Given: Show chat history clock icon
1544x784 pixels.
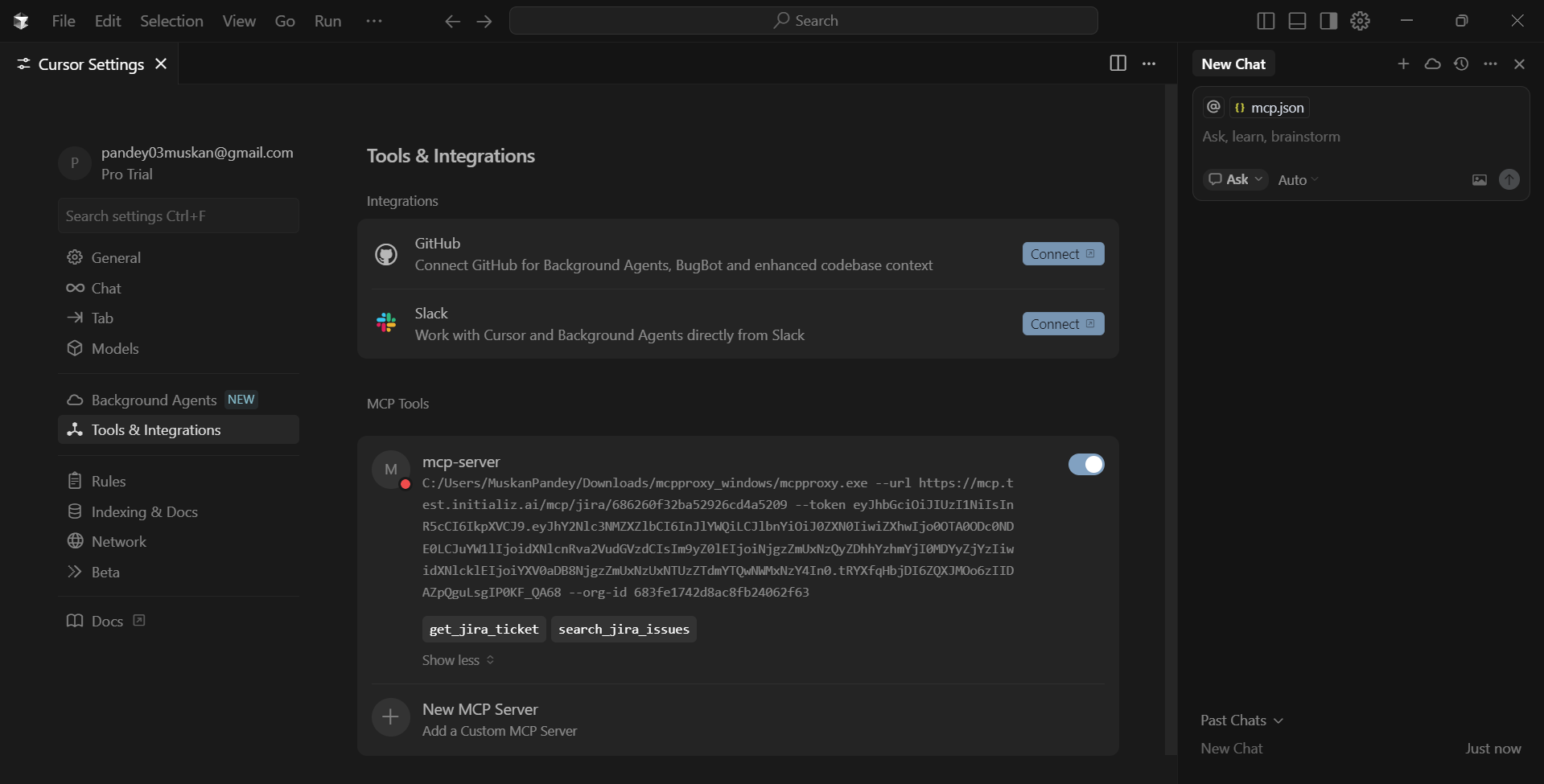Looking at the screenshot, I should 1461,64.
